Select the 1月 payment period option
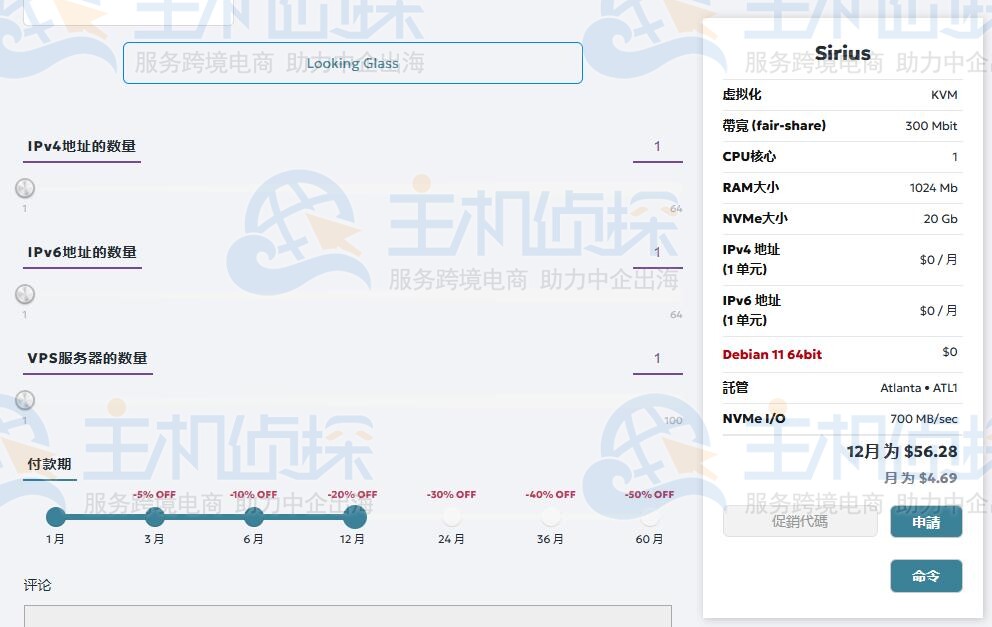 56,517
